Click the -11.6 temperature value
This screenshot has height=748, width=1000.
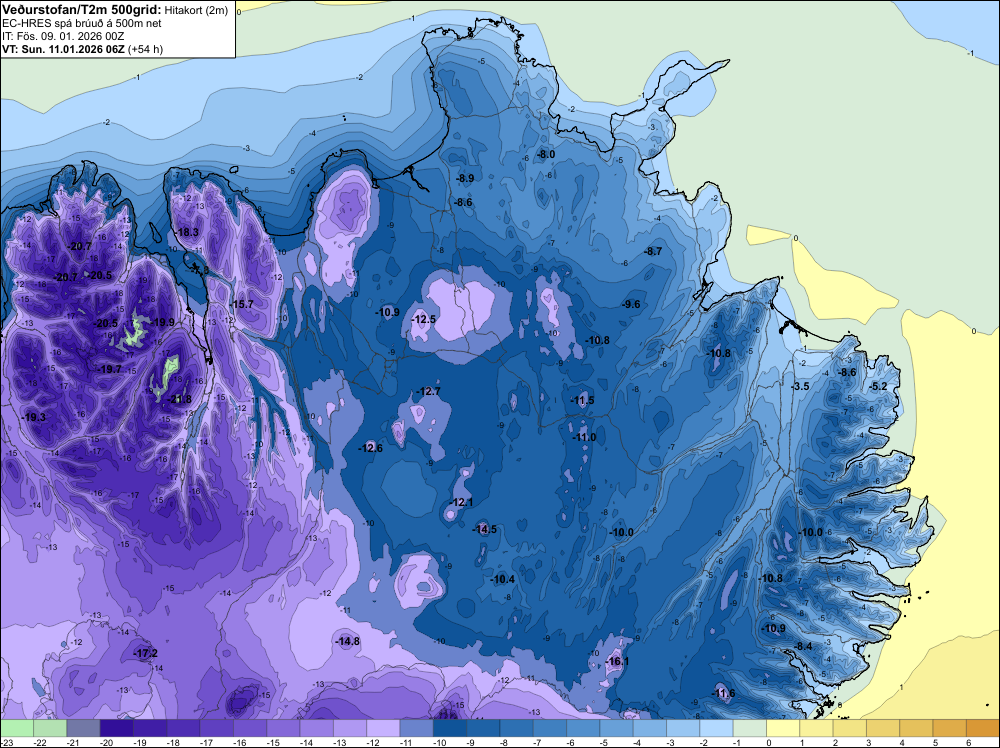pyautogui.click(x=723, y=693)
